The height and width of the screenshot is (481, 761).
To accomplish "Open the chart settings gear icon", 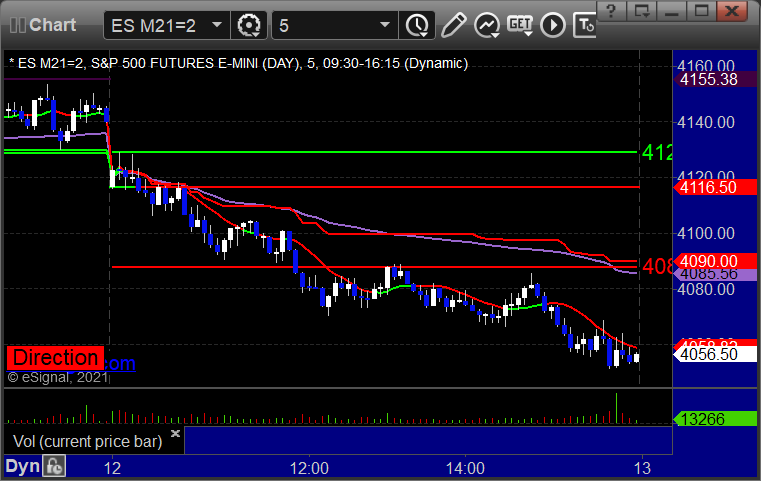I will click(x=248, y=25).
